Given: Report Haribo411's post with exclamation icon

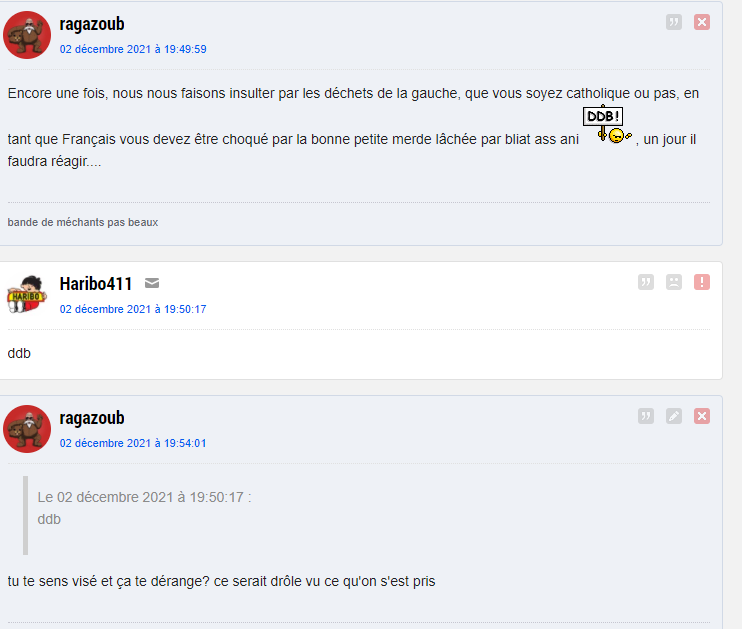Looking at the screenshot, I should [x=702, y=282].
